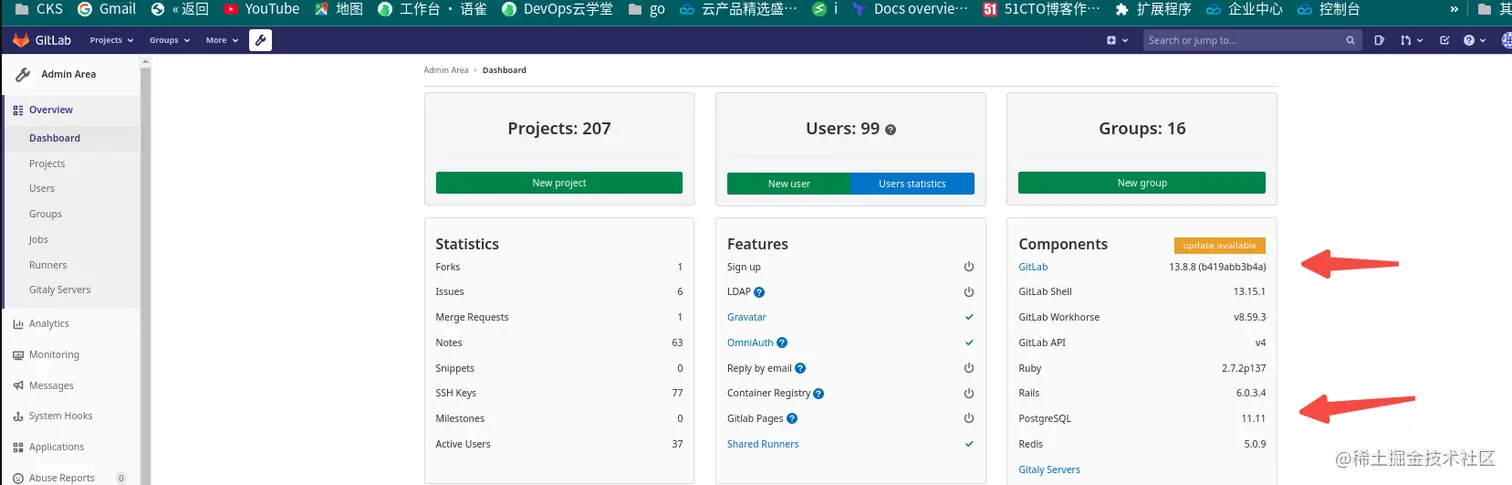Click the Users statistics button
The image size is (1512, 485).
pyautogui.click(x=912, y=184)
